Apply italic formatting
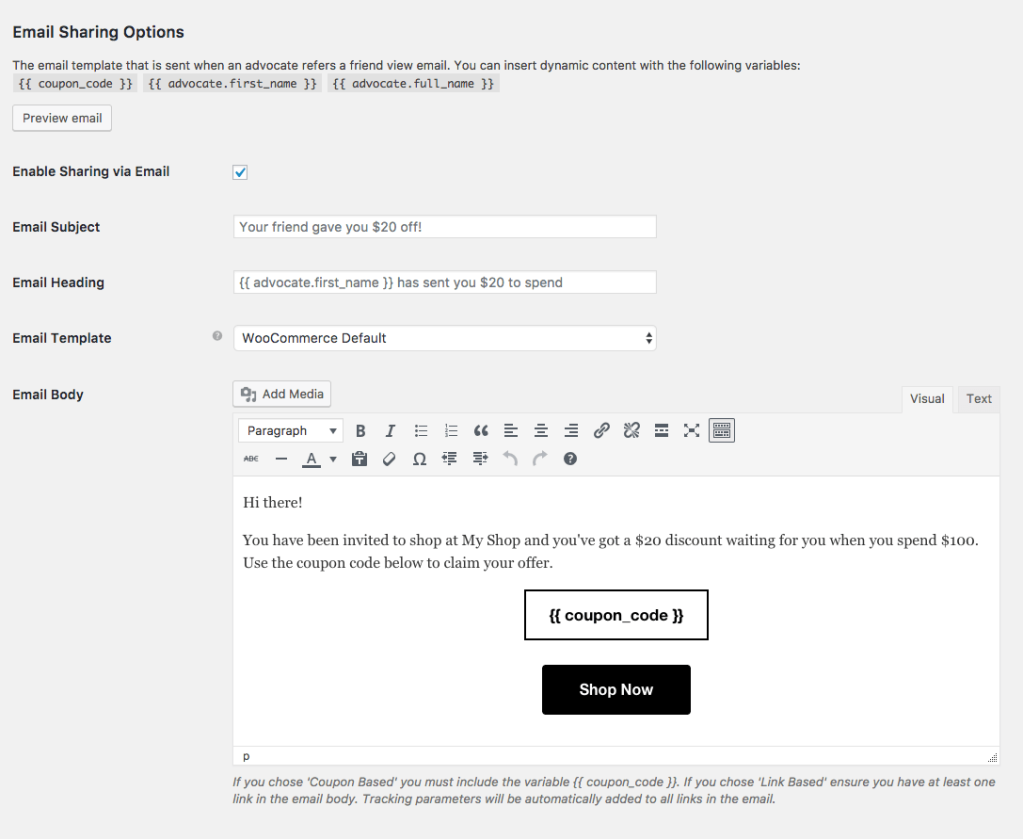Screen dimensions: 1023x839 pos(391,431)
